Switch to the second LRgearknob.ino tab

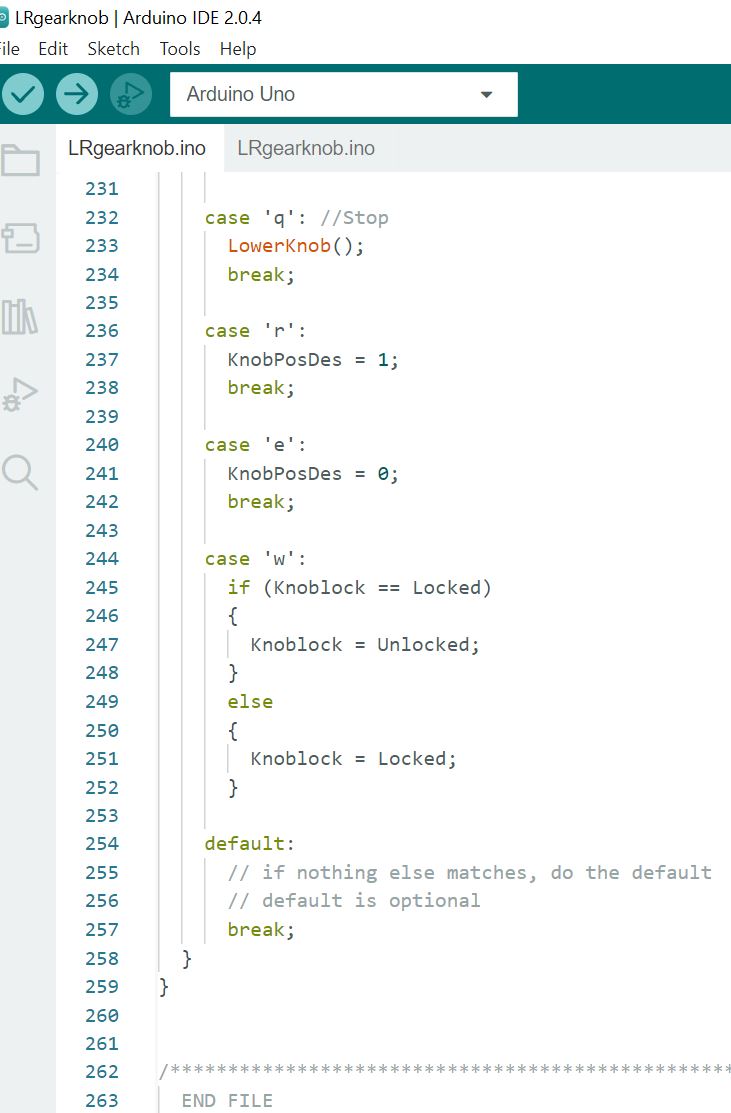(306, 148)
